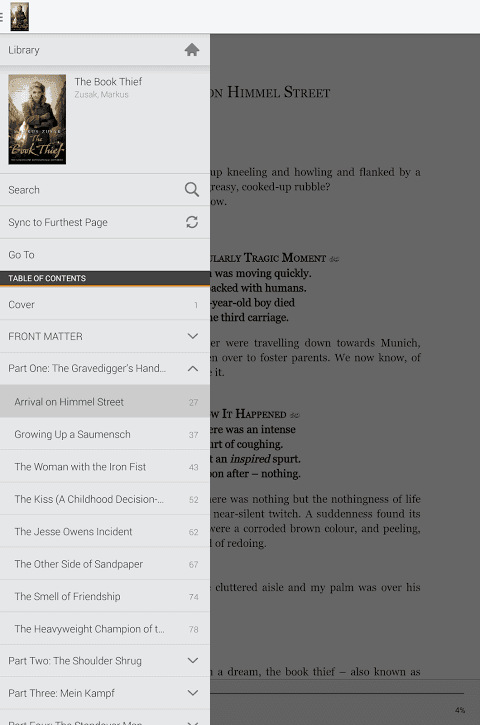Expand Part Three: Mein Kampf chevron
Viewport: 480px width, 725px height.
click(192, 693)
